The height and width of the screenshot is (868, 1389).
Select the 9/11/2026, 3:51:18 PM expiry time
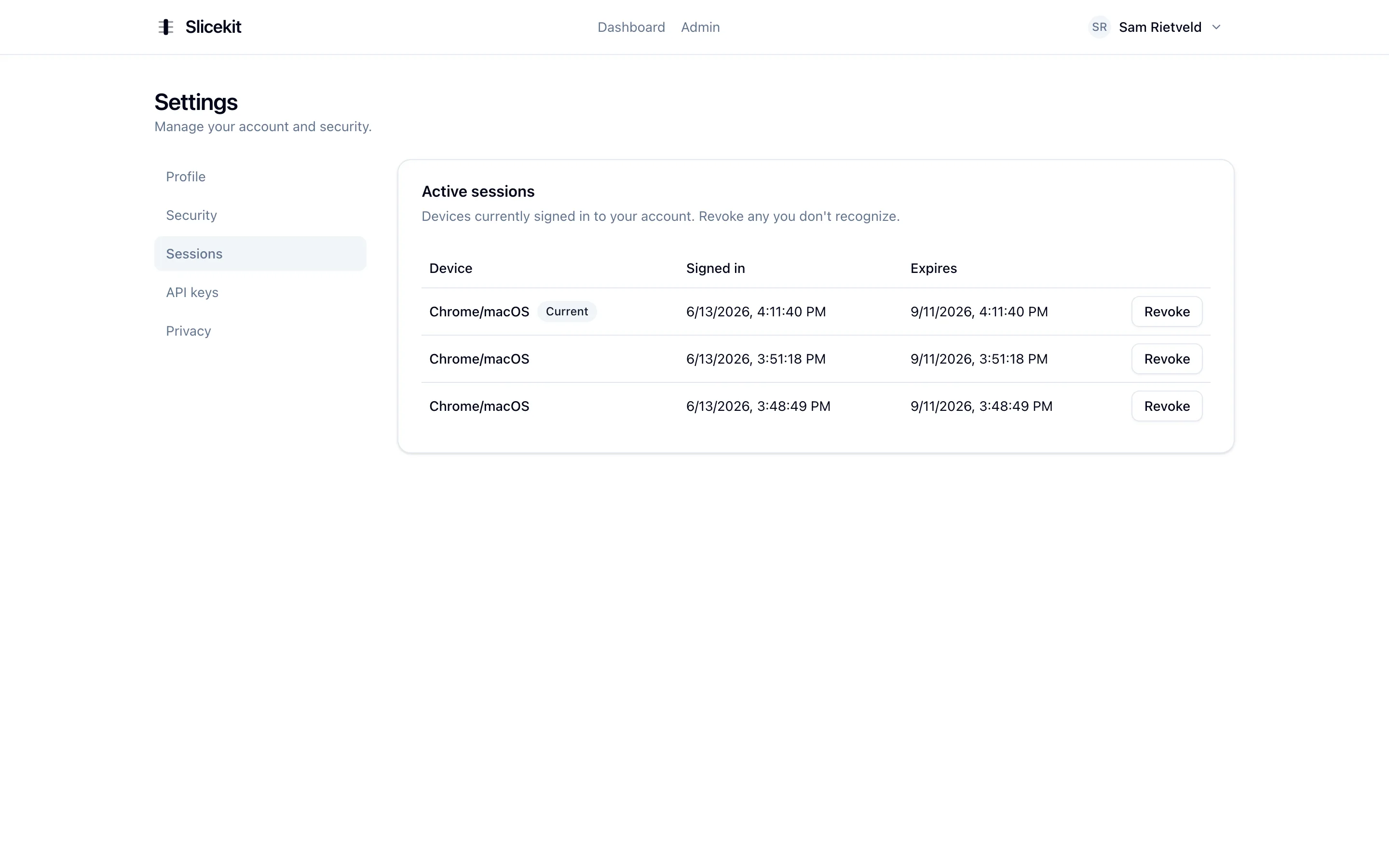(x=979, y=358)
